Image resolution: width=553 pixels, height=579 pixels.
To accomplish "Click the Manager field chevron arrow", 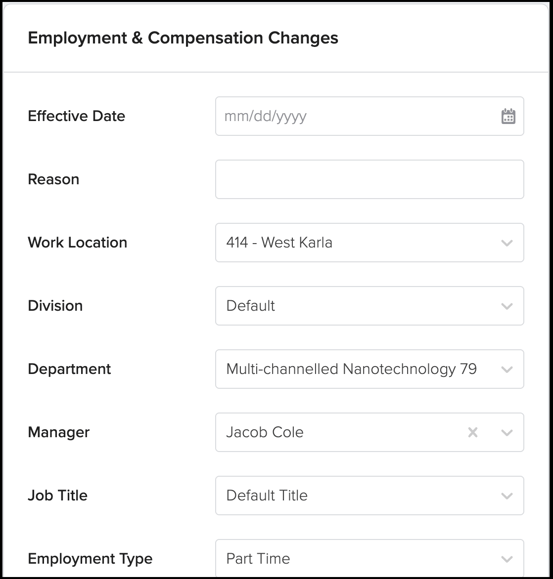I will [x=507, y=432].
